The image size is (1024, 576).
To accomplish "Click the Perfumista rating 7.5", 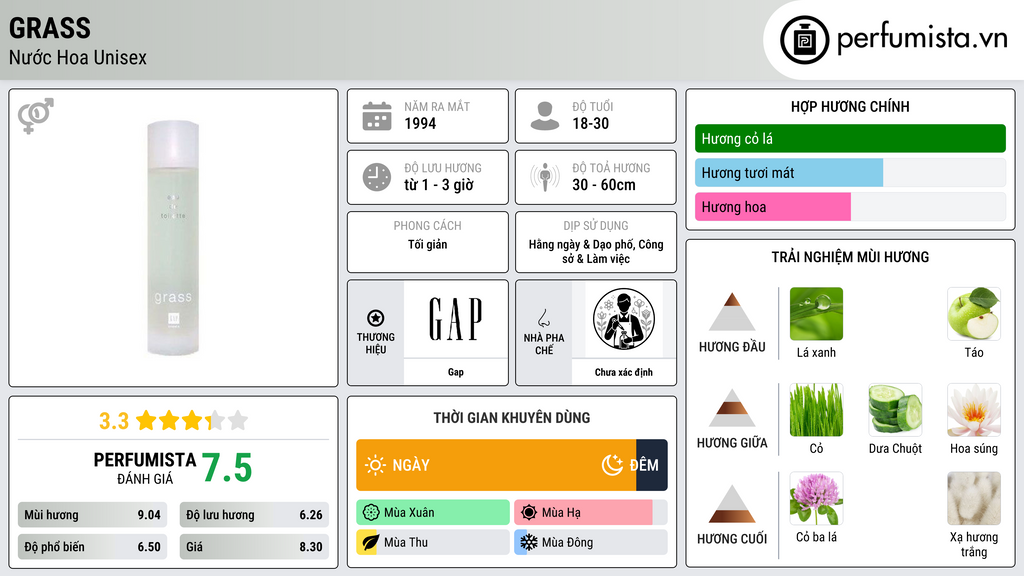I will 227,468.
